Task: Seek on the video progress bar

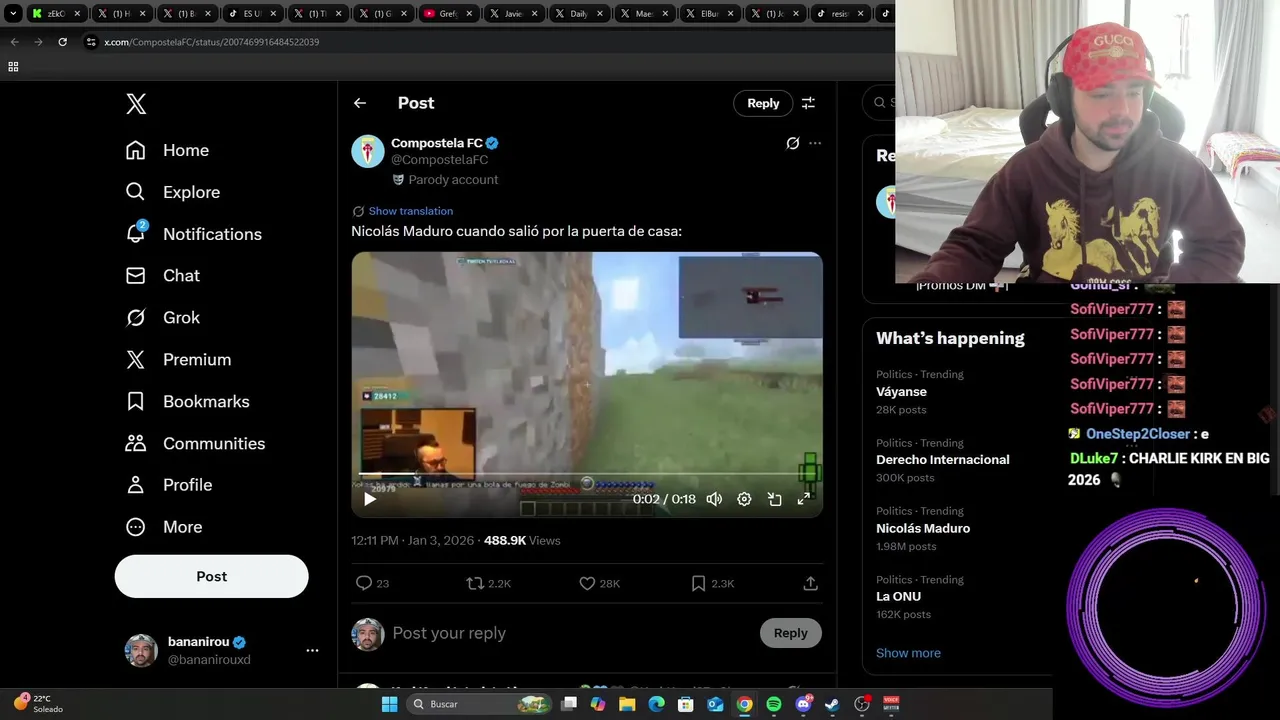Action: (x=587, y=475)
